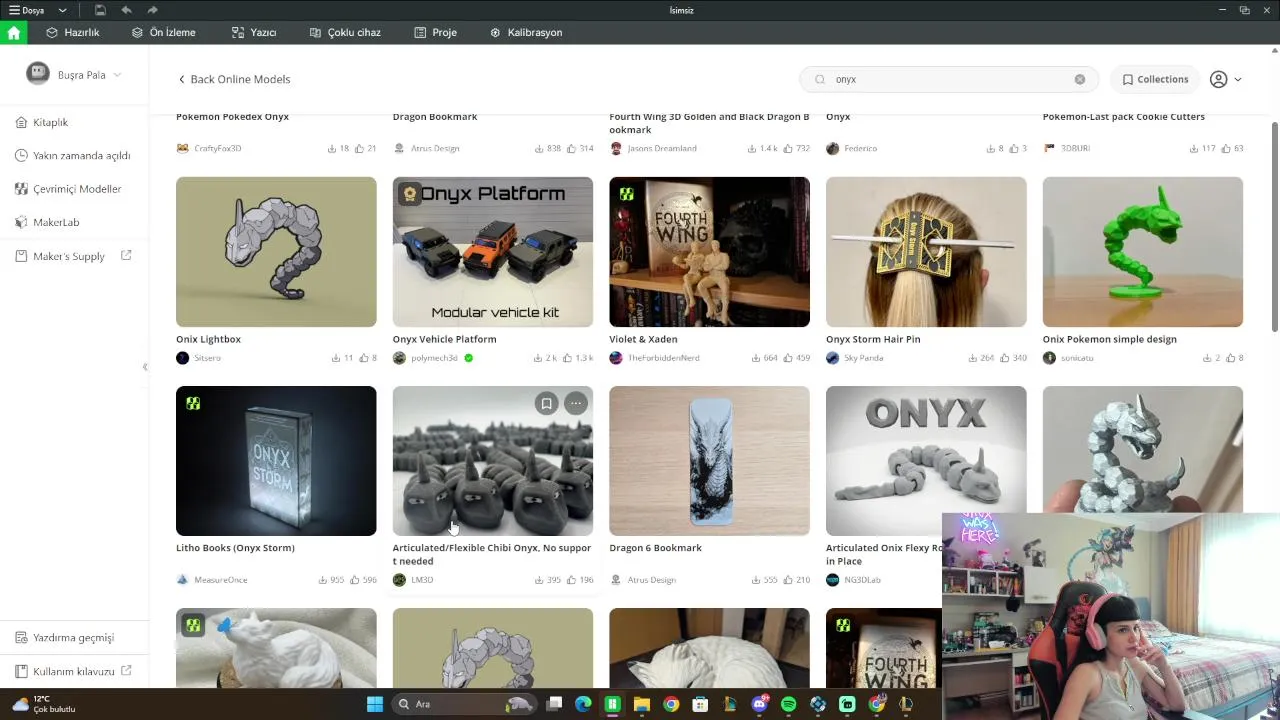Click the undo arrow icon
Image resolution: width=1280 pixels, height=720 pixels.
tap(126, 10)
